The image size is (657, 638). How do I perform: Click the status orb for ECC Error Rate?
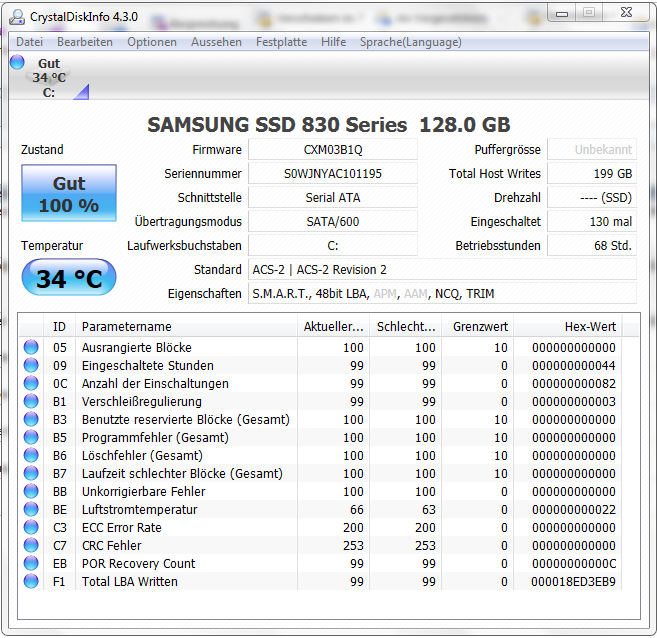pyautogui.click(x=31, y=527)
